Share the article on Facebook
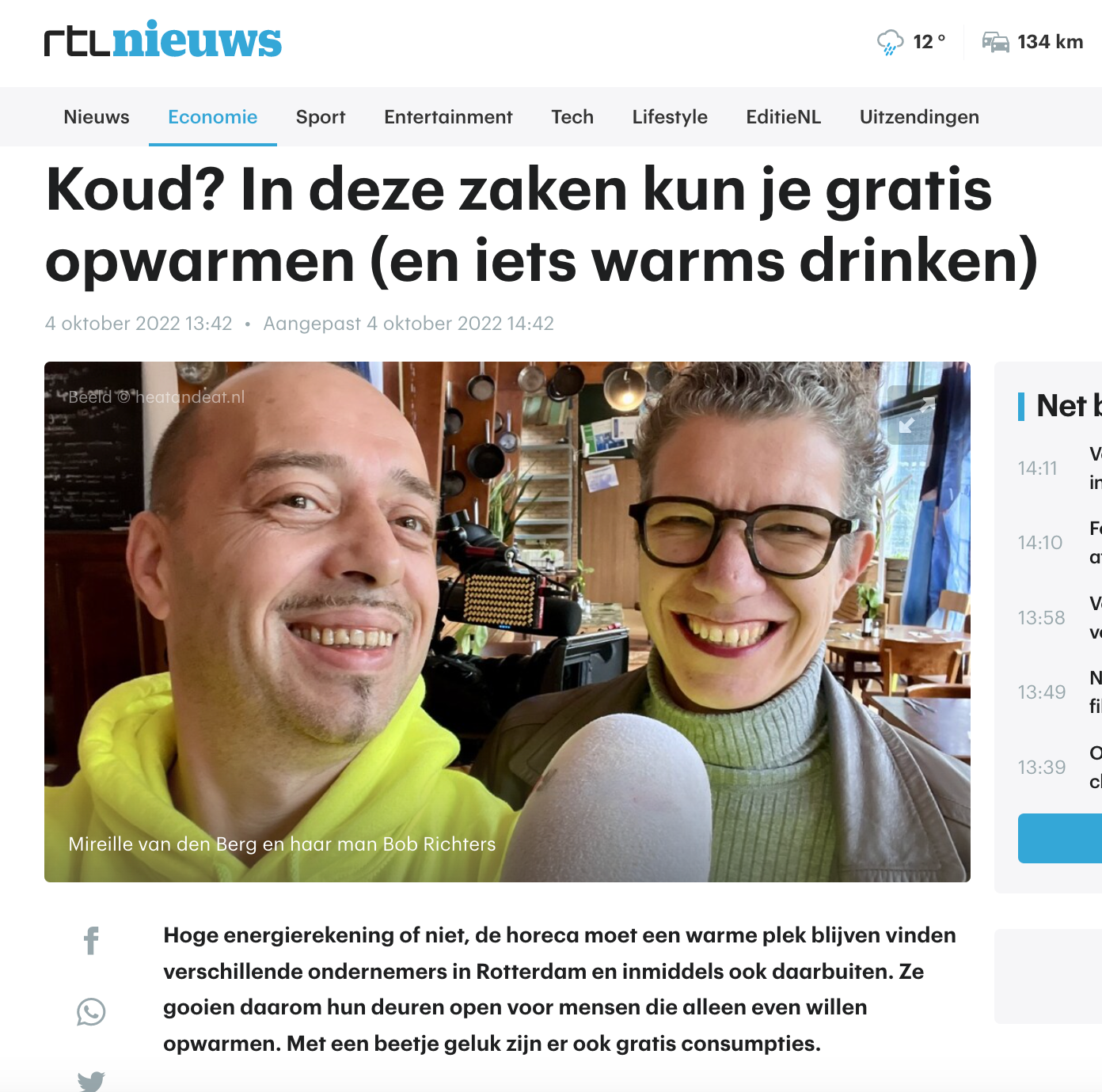The width and height of the screenshot is (1102, 1092). pos(91,941)
